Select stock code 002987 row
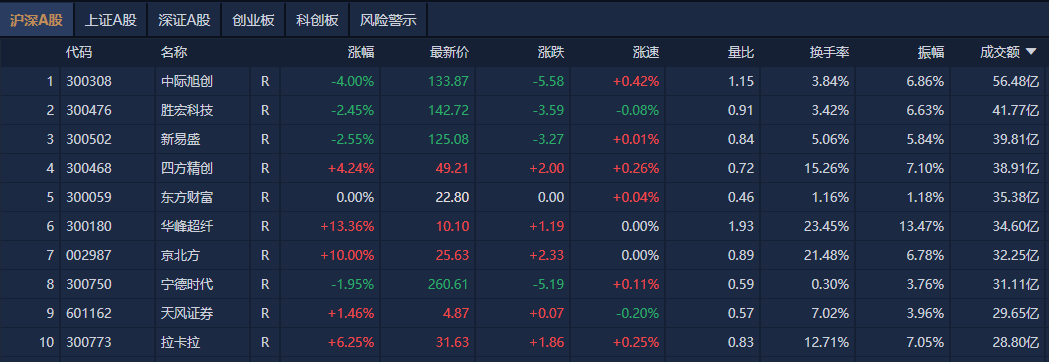 524,256
